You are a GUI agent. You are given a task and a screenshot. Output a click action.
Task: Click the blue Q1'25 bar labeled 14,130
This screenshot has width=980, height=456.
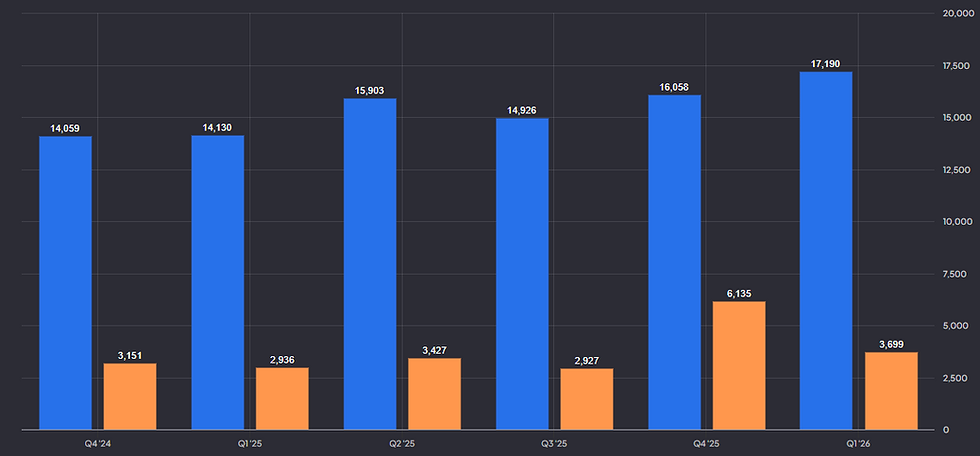pyautogui.click(x=218, y=282)
